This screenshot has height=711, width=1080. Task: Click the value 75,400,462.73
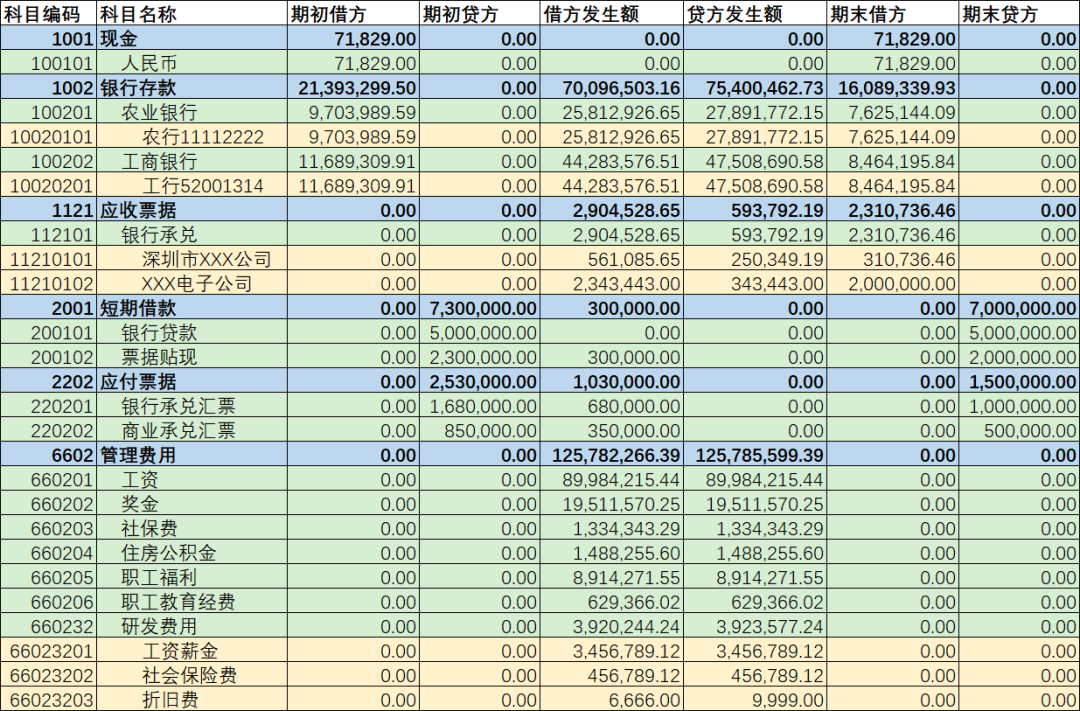[755, 87]
